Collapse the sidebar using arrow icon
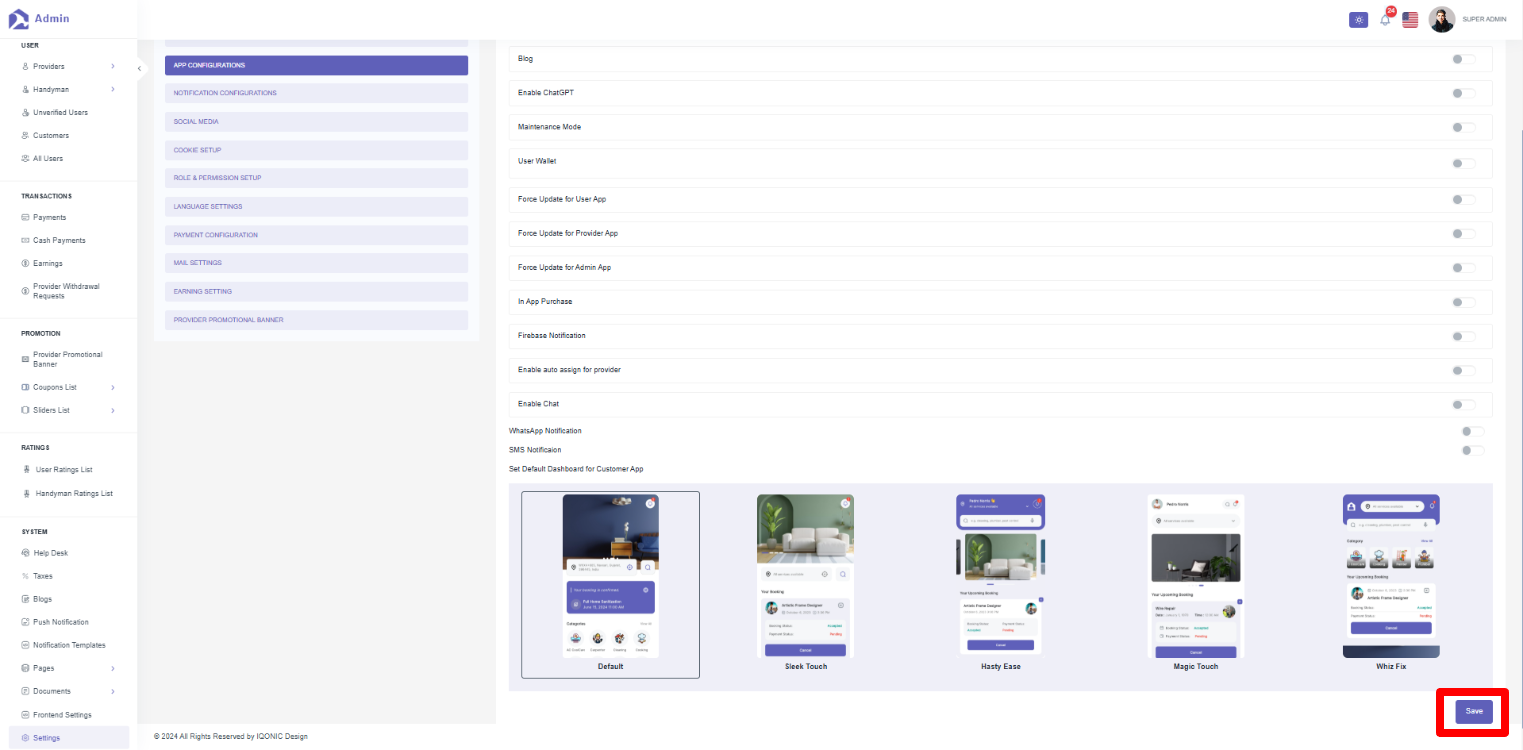This screenshot has height=750, width=1523. click(139, 68)
